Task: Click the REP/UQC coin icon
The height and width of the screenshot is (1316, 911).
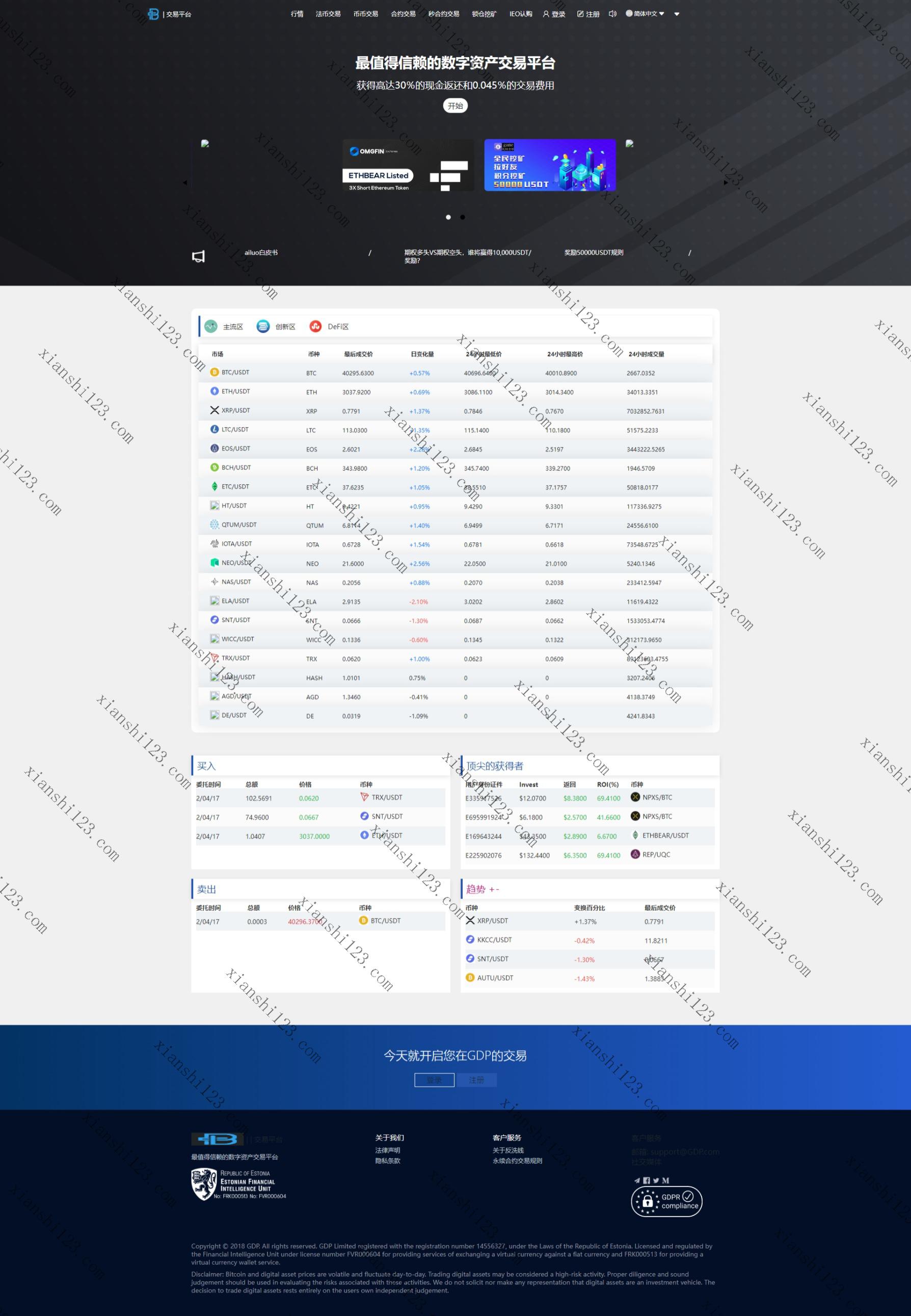Action: (635, 854)
